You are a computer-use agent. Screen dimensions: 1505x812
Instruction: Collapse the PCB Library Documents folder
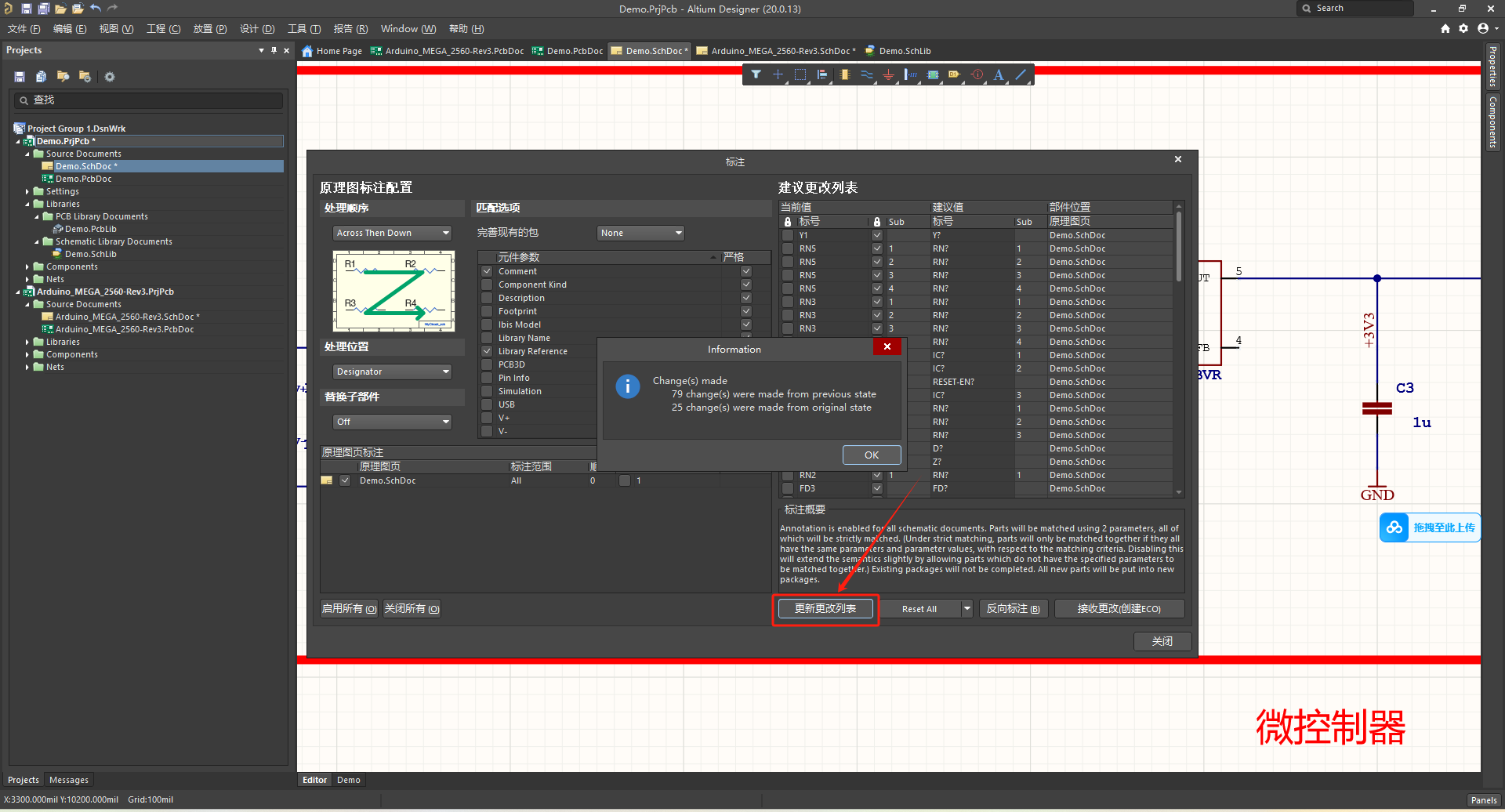point(37,216)
